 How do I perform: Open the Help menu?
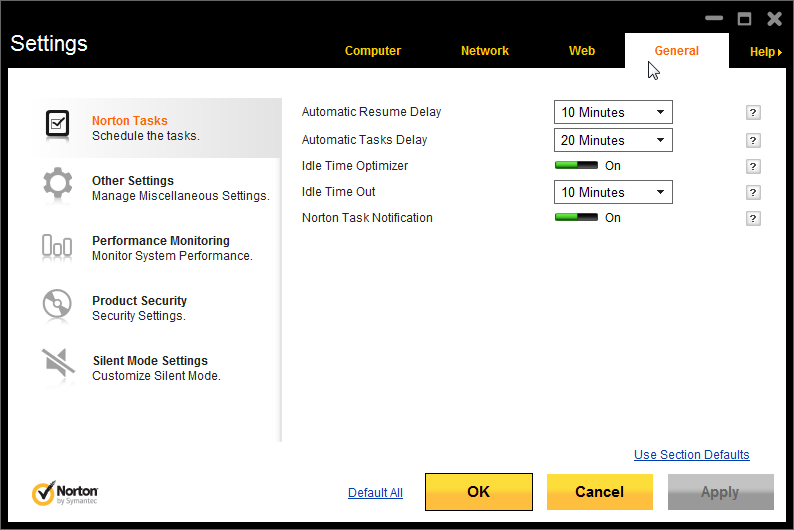766,52
